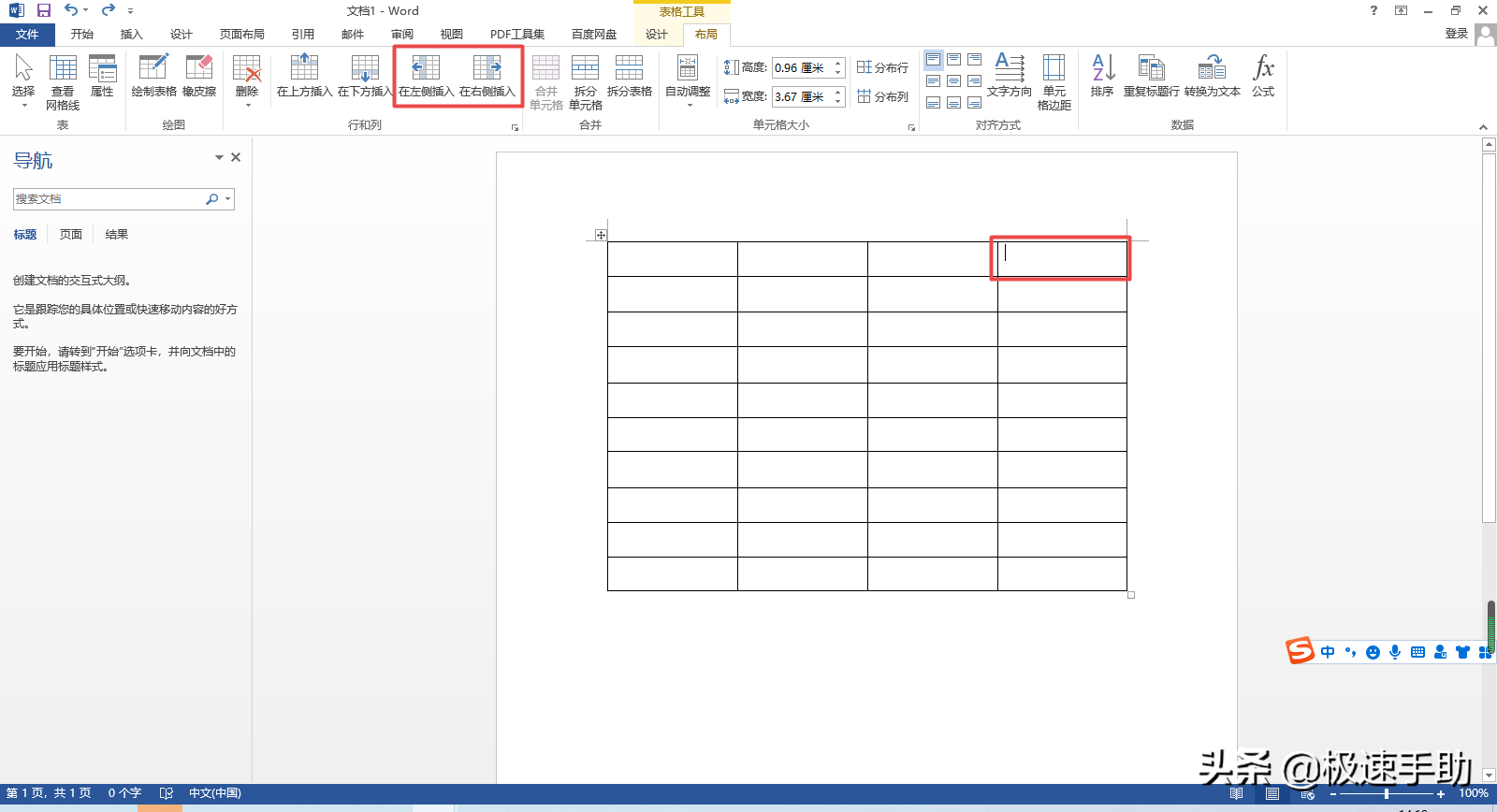Open the search box dropdown arrow

pyautogui.click(x=227, y=199)
